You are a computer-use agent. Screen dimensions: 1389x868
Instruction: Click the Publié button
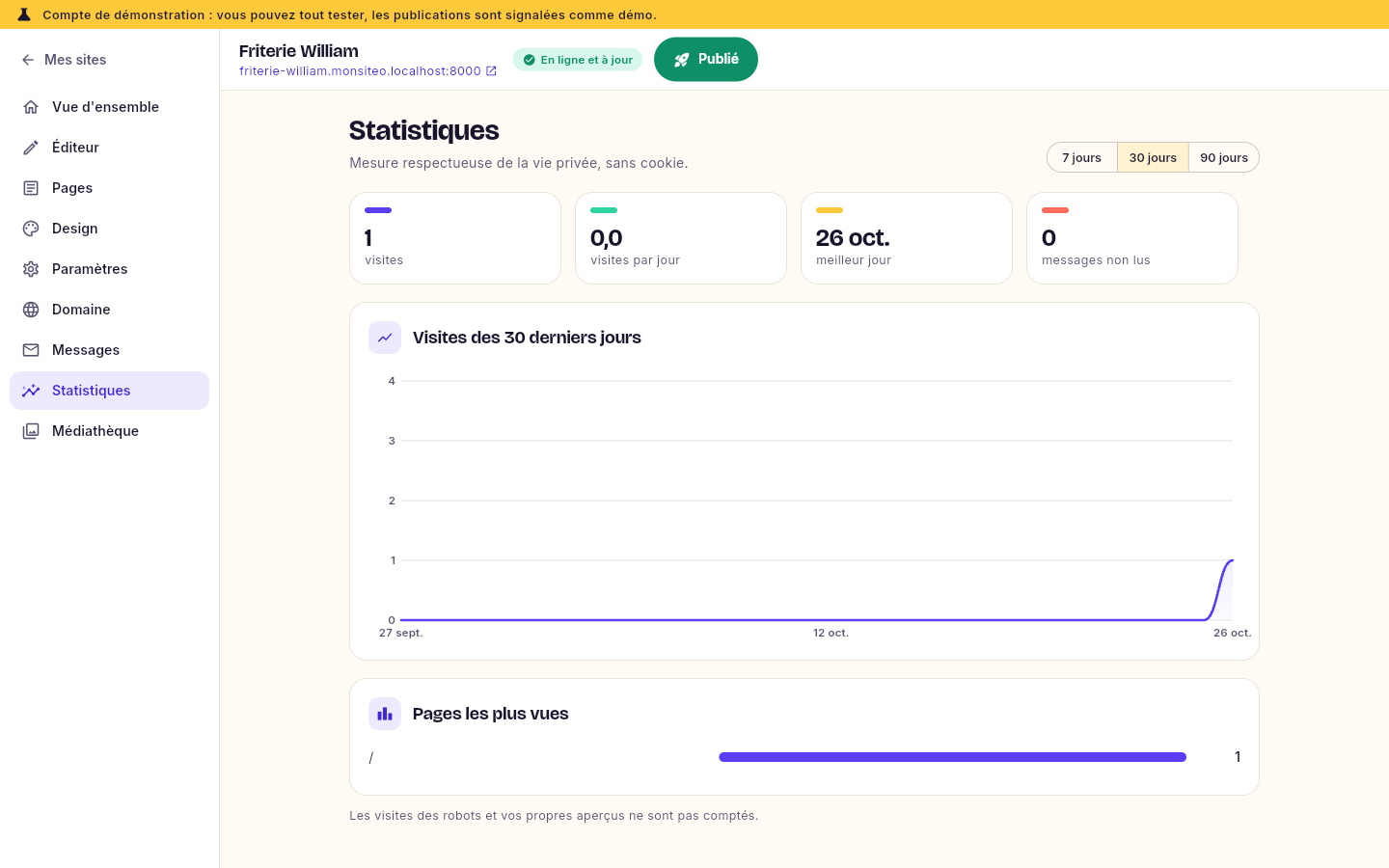click(x=706, y=60)
